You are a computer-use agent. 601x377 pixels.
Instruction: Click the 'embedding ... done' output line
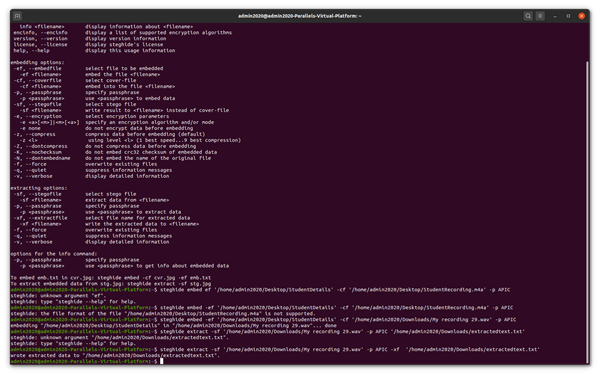(x=174, y=326)
